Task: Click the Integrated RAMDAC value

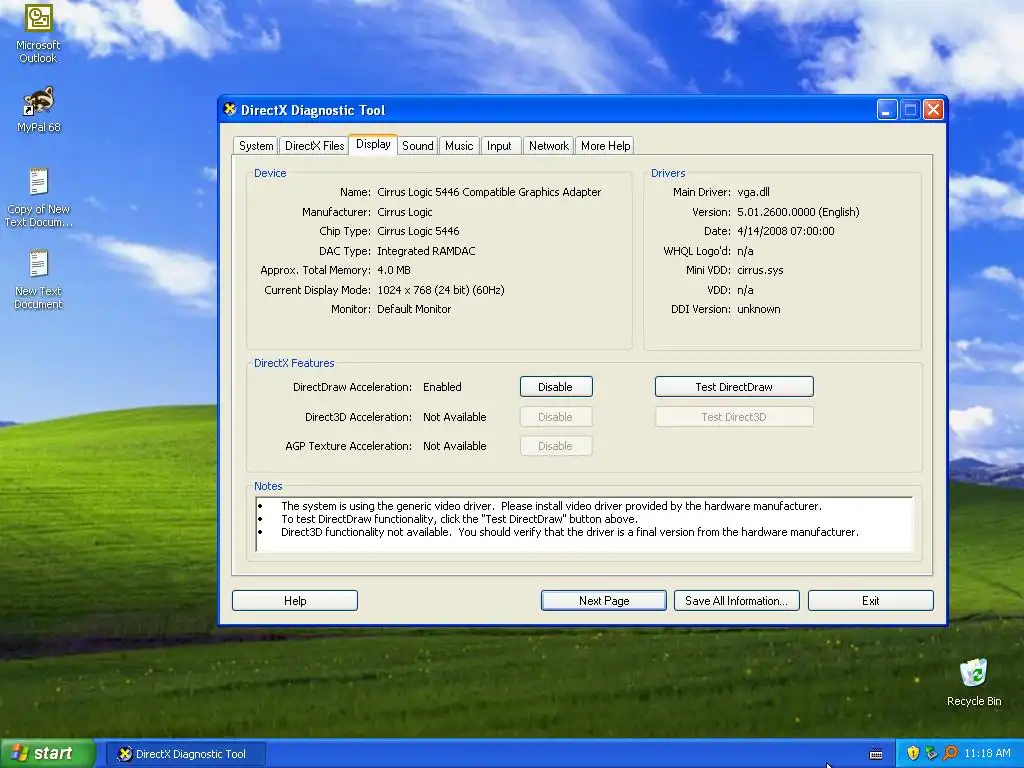Action: point(426,251)
